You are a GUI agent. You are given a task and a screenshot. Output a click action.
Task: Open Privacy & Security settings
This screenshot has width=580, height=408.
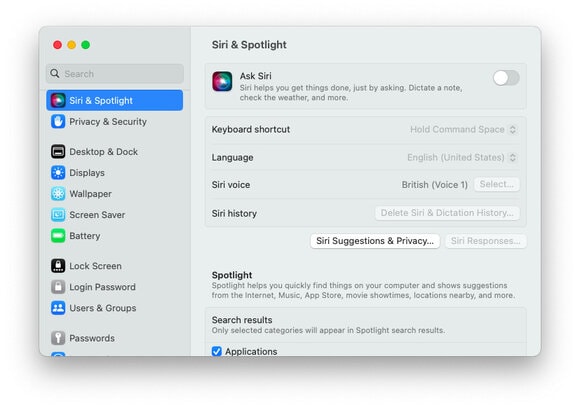(x=115, y=121)
